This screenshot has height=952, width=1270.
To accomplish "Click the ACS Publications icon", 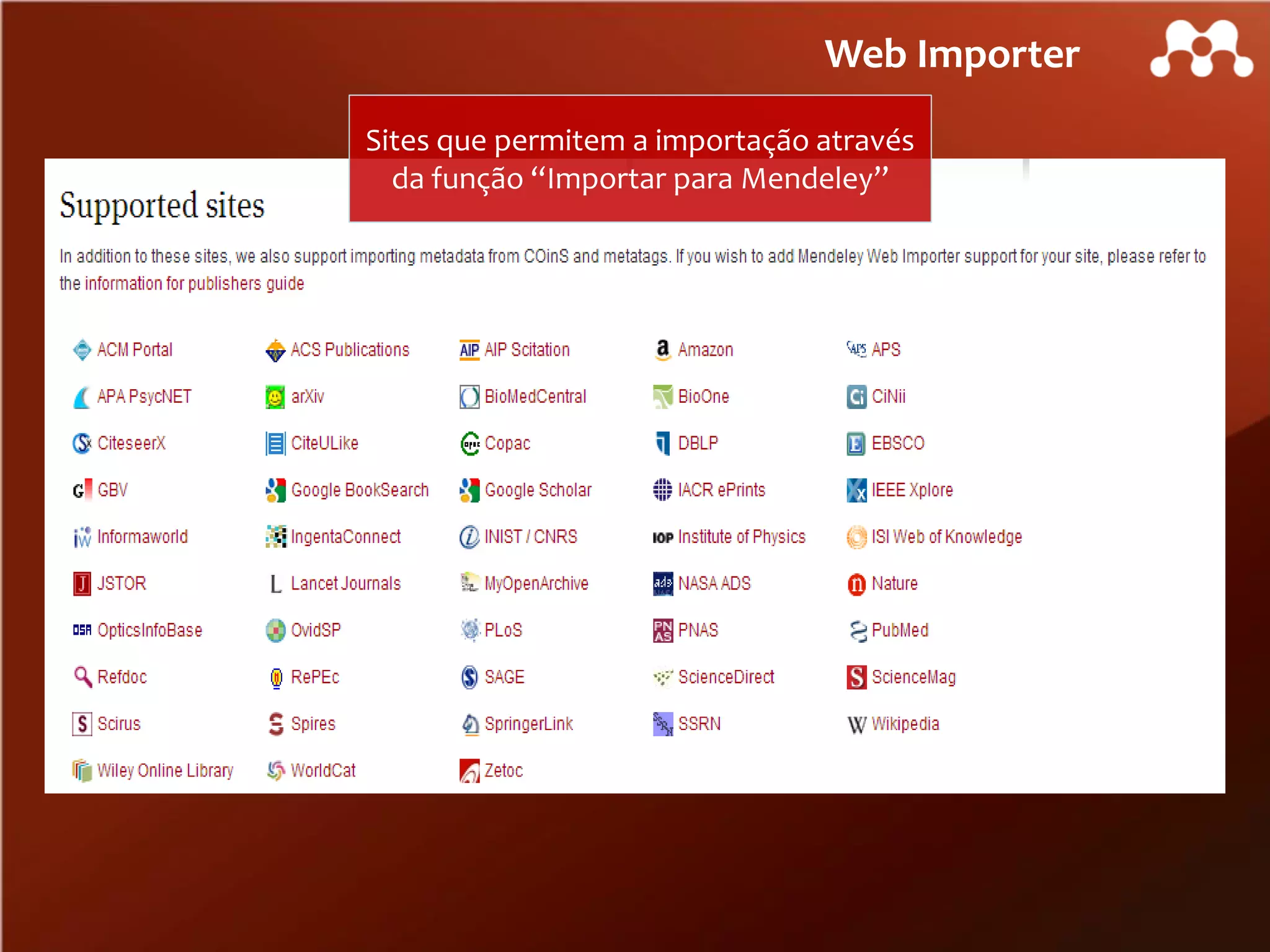I will coord(275,350).
